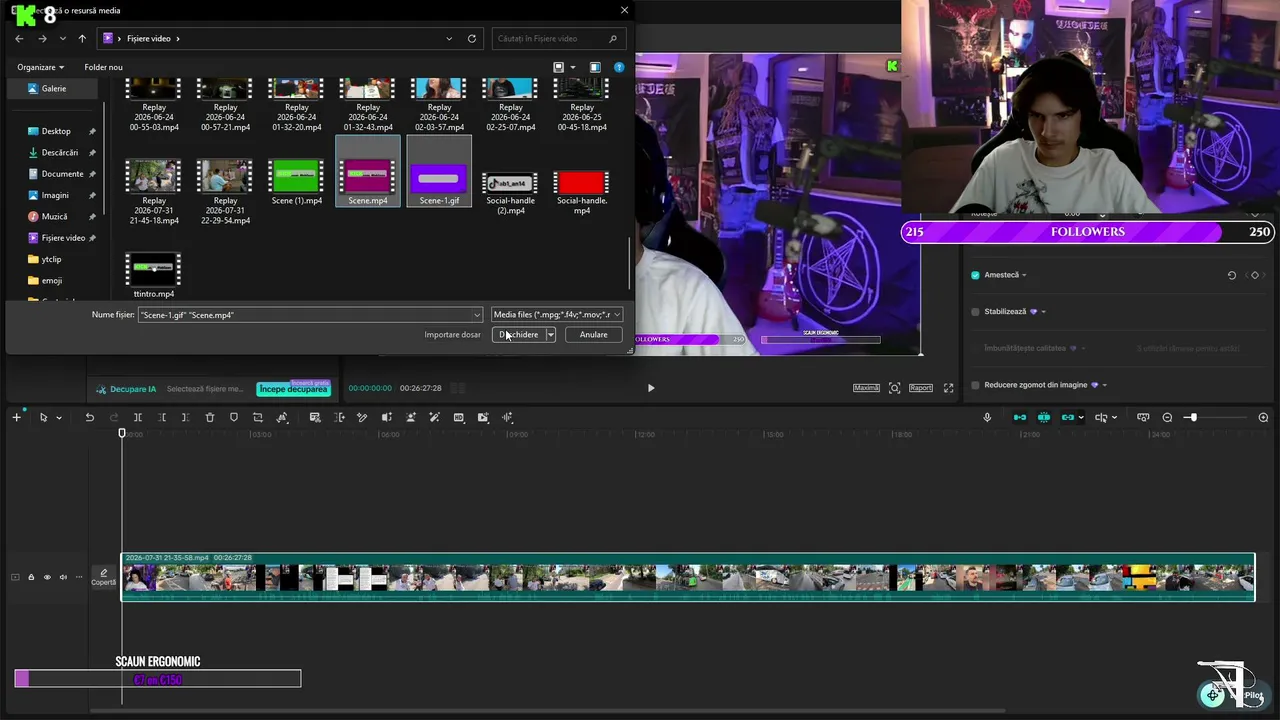
Task: Mute the main video track
Action: tap(63, 577)
